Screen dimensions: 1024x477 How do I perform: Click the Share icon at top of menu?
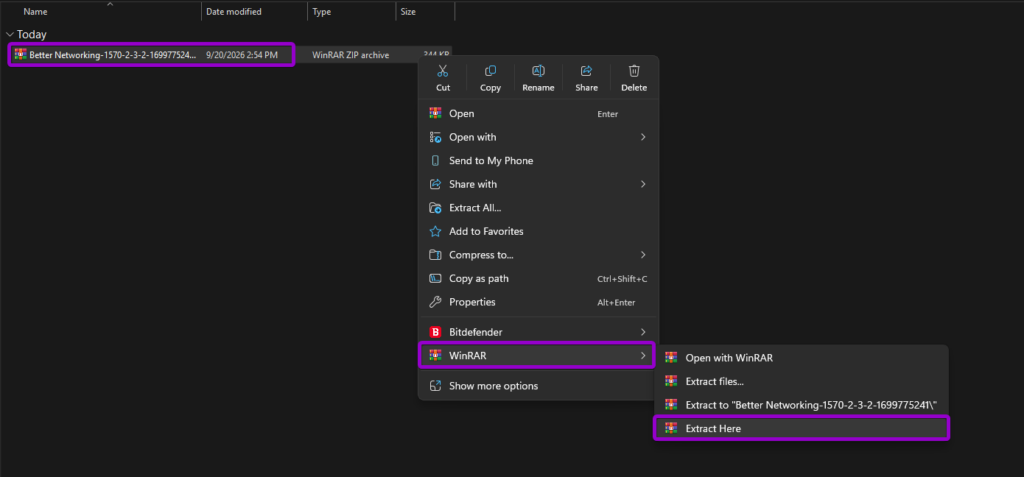(x=586, y=71)
